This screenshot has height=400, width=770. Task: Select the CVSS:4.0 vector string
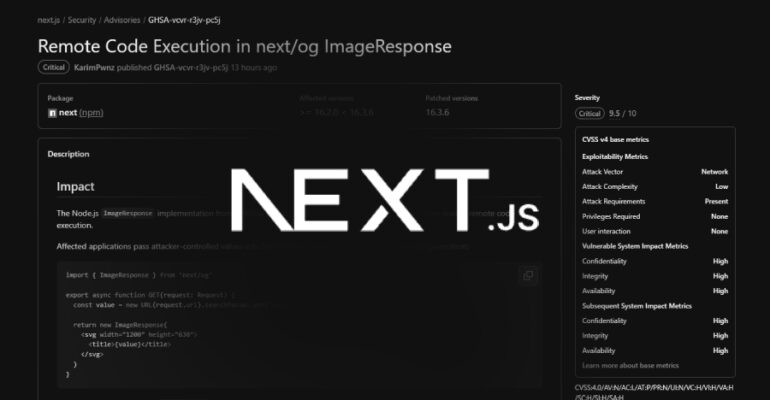click(654, 392)
